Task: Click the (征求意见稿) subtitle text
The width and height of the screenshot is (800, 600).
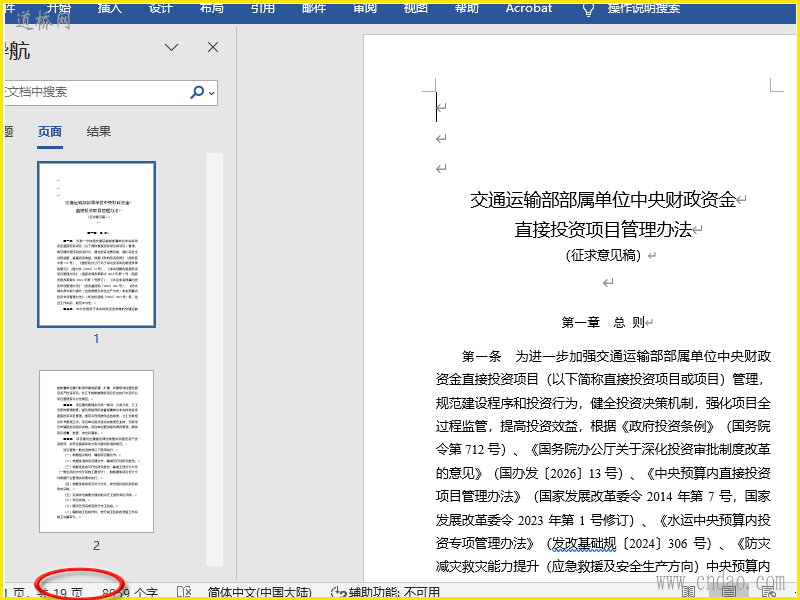Action: 603,255
